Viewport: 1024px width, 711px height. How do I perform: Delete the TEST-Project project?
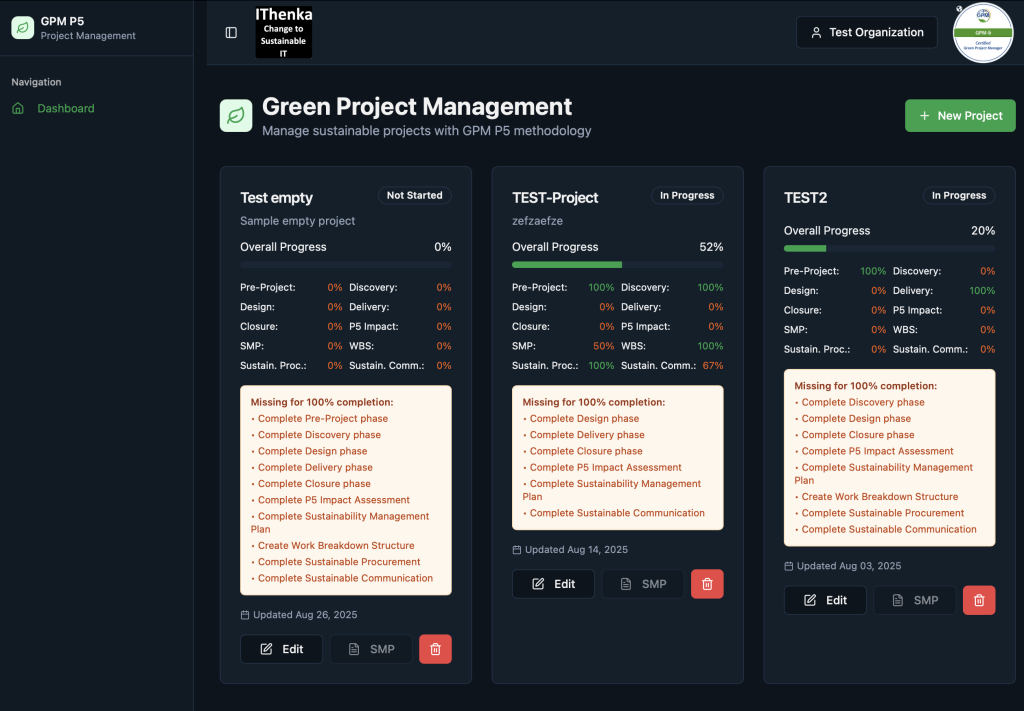(707, 584)
